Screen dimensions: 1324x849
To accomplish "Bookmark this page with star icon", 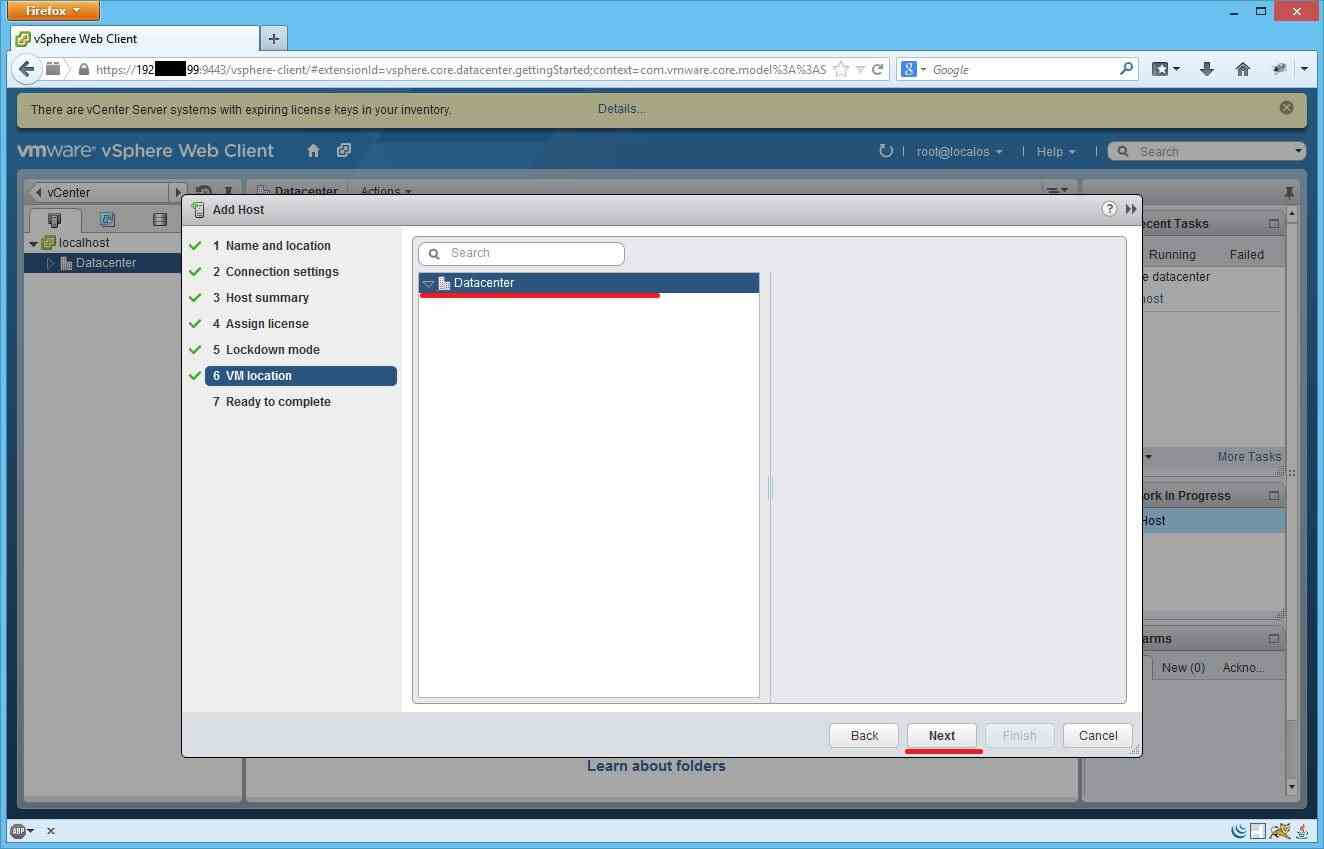I will [841, 70].
